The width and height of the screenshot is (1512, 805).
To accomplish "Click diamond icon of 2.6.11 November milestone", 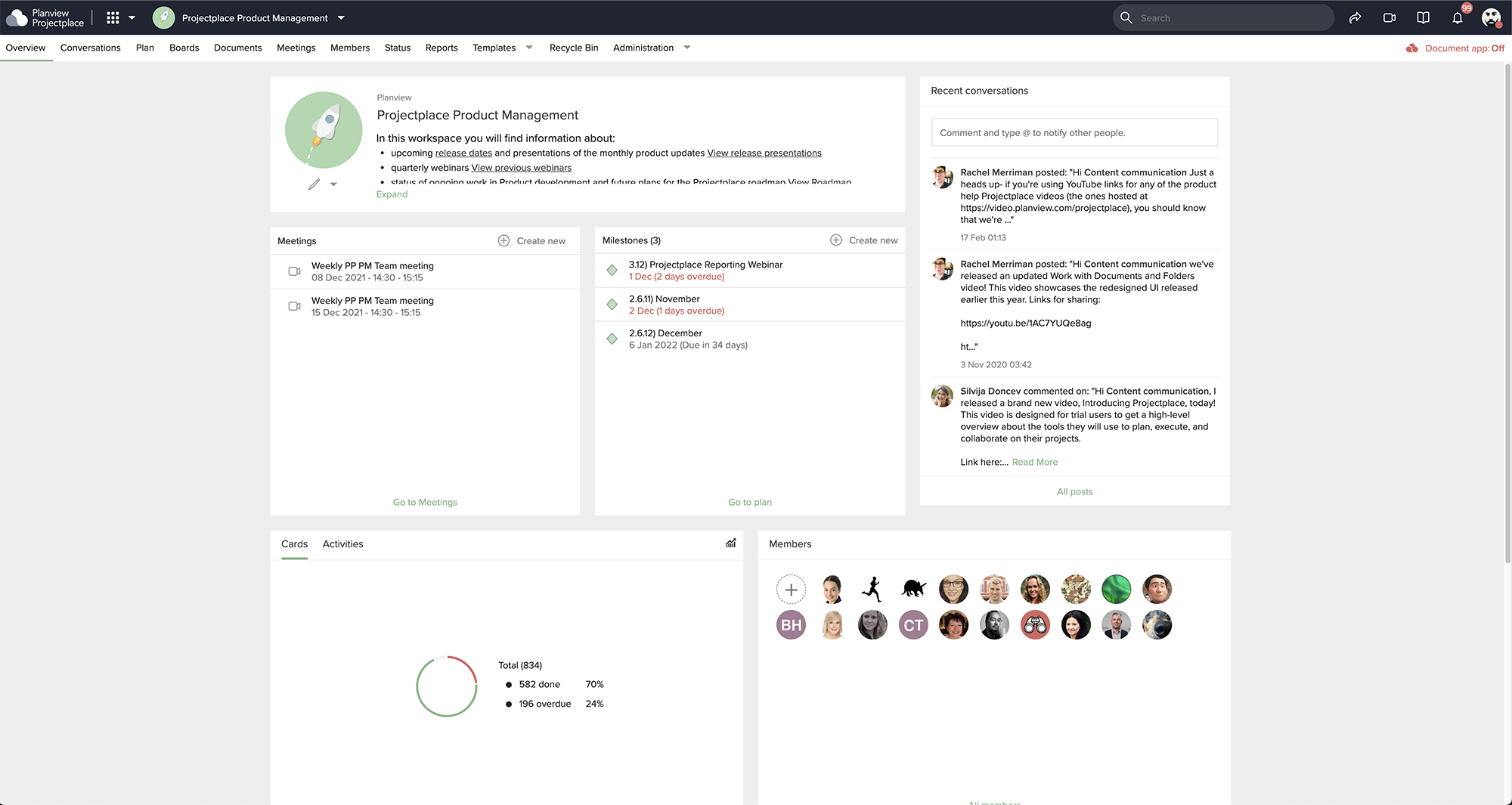I will coord(612,305).
